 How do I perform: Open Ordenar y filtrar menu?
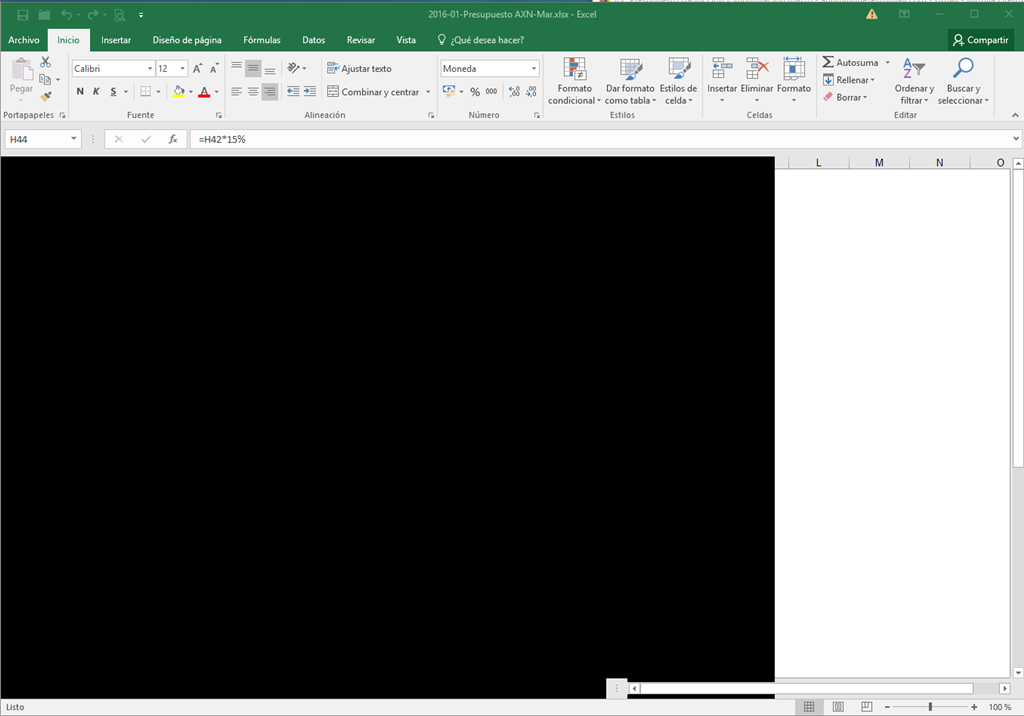click(914, 81)
